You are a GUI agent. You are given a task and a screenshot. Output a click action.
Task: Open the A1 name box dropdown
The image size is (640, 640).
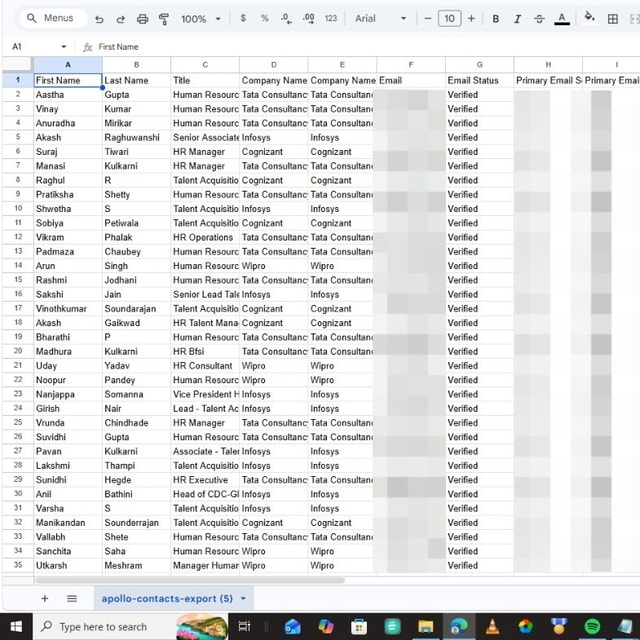pyautogui.click(x=64, y=47)
